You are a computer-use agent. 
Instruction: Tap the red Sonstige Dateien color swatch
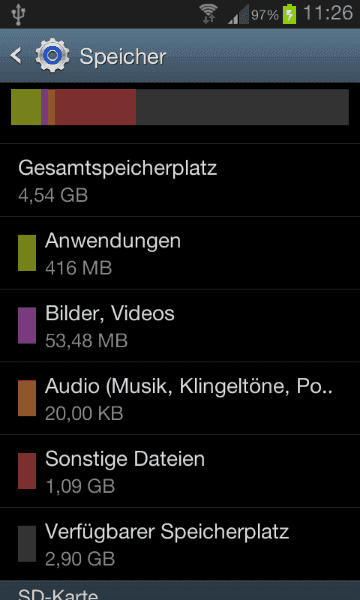tap(27, 471)
